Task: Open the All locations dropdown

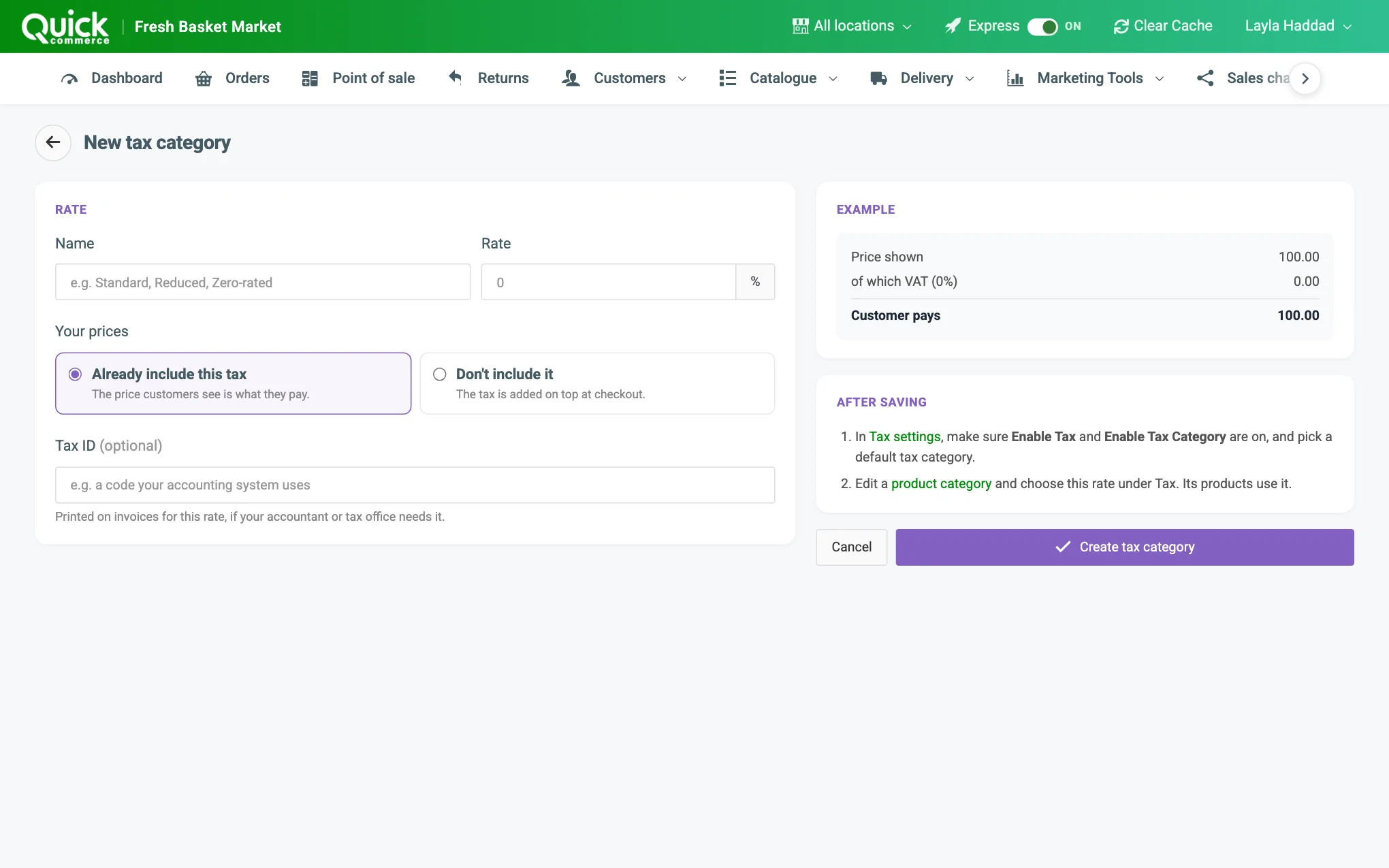Action: point(852,26)
